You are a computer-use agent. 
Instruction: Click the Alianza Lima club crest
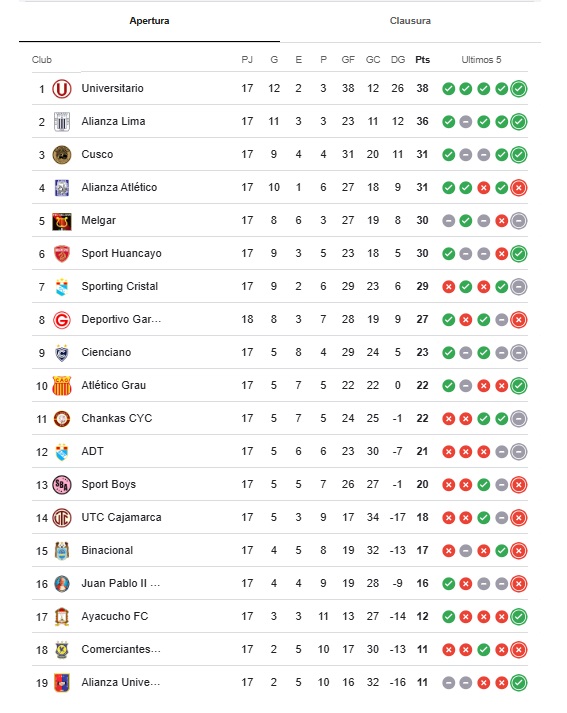pyautogui.click(x=62, y=121)
